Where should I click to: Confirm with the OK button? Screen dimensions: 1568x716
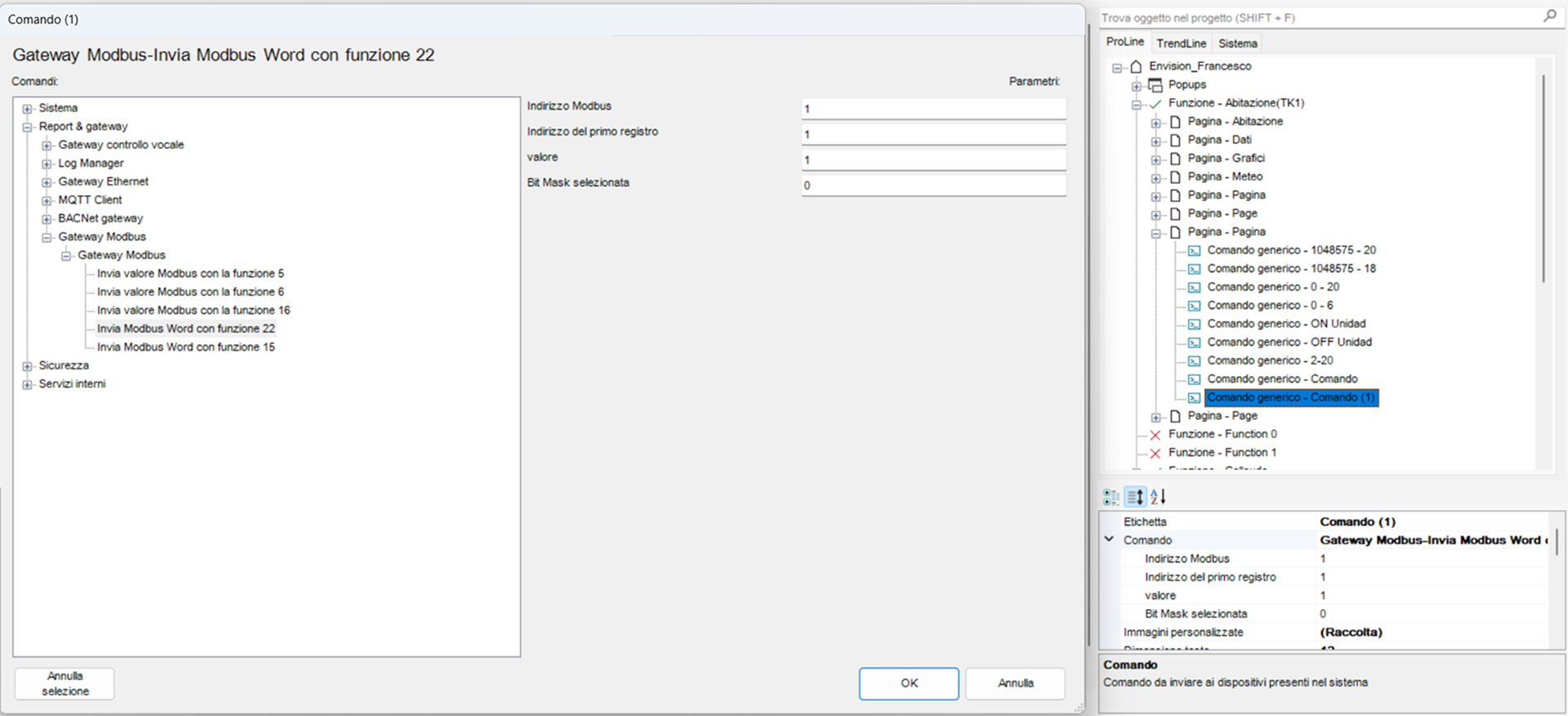pos(909,683)
